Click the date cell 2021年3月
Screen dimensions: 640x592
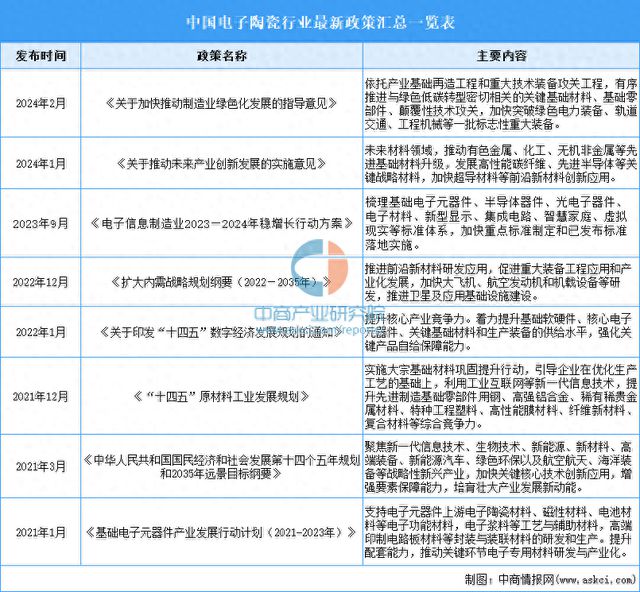click(x=41, y=466)
